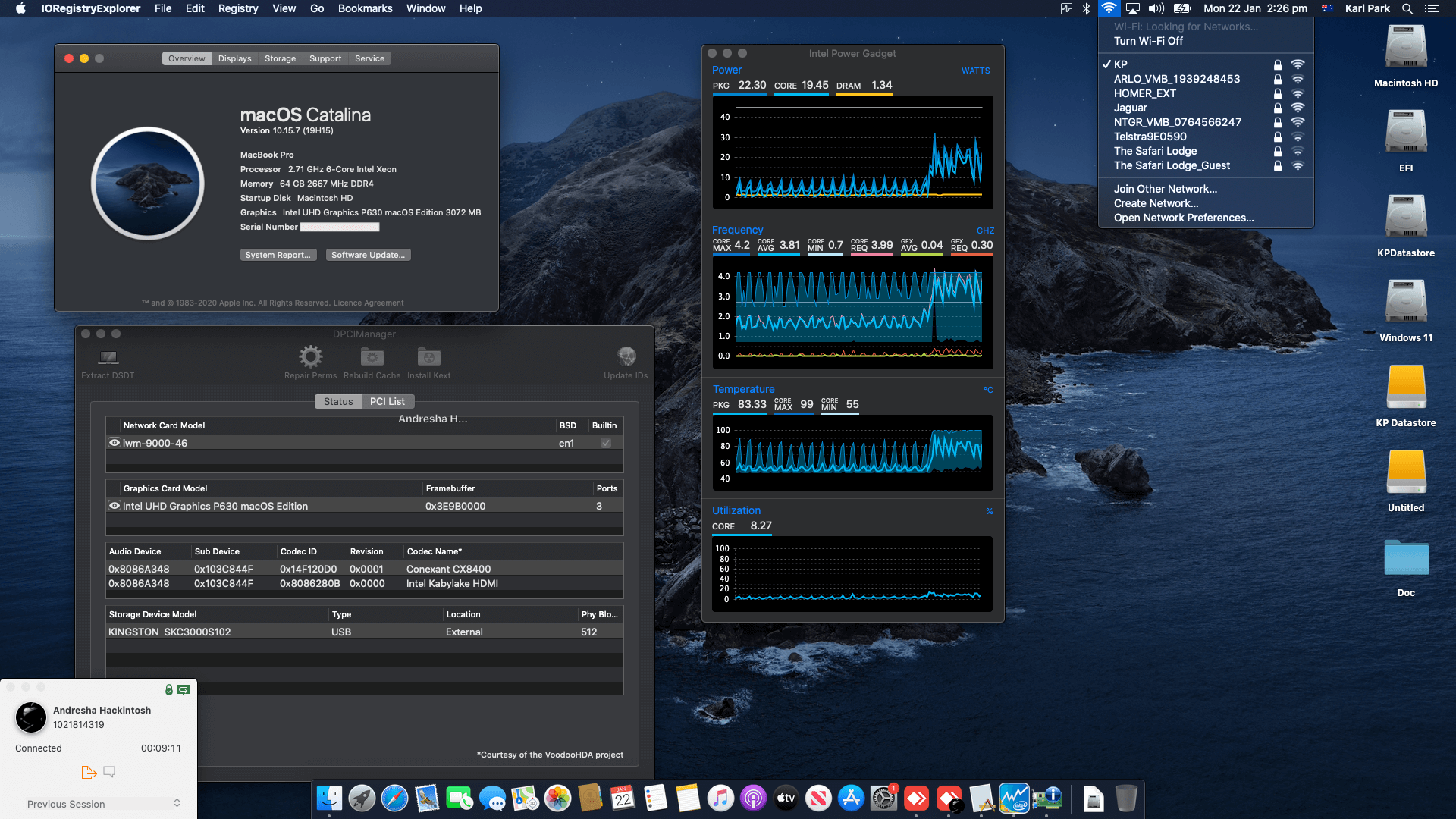Click the System Report button
The image size is (1456, 819).
click(x=278, y=255)
